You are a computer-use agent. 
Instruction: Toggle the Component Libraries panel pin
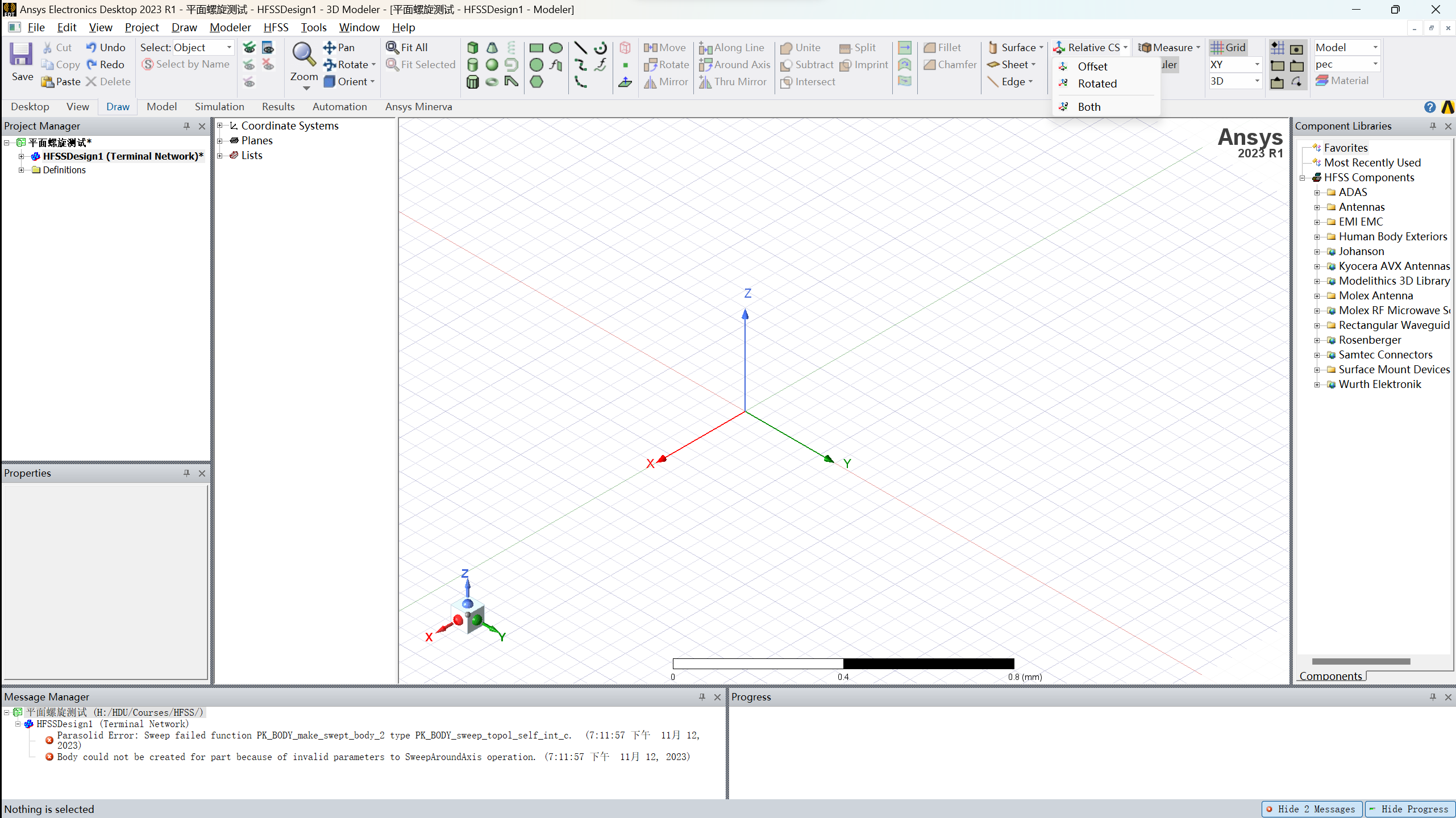1433,126
